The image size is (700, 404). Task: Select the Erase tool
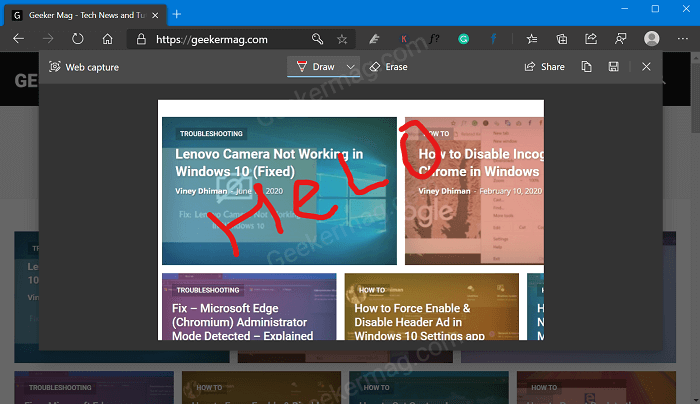coord(388,67)
